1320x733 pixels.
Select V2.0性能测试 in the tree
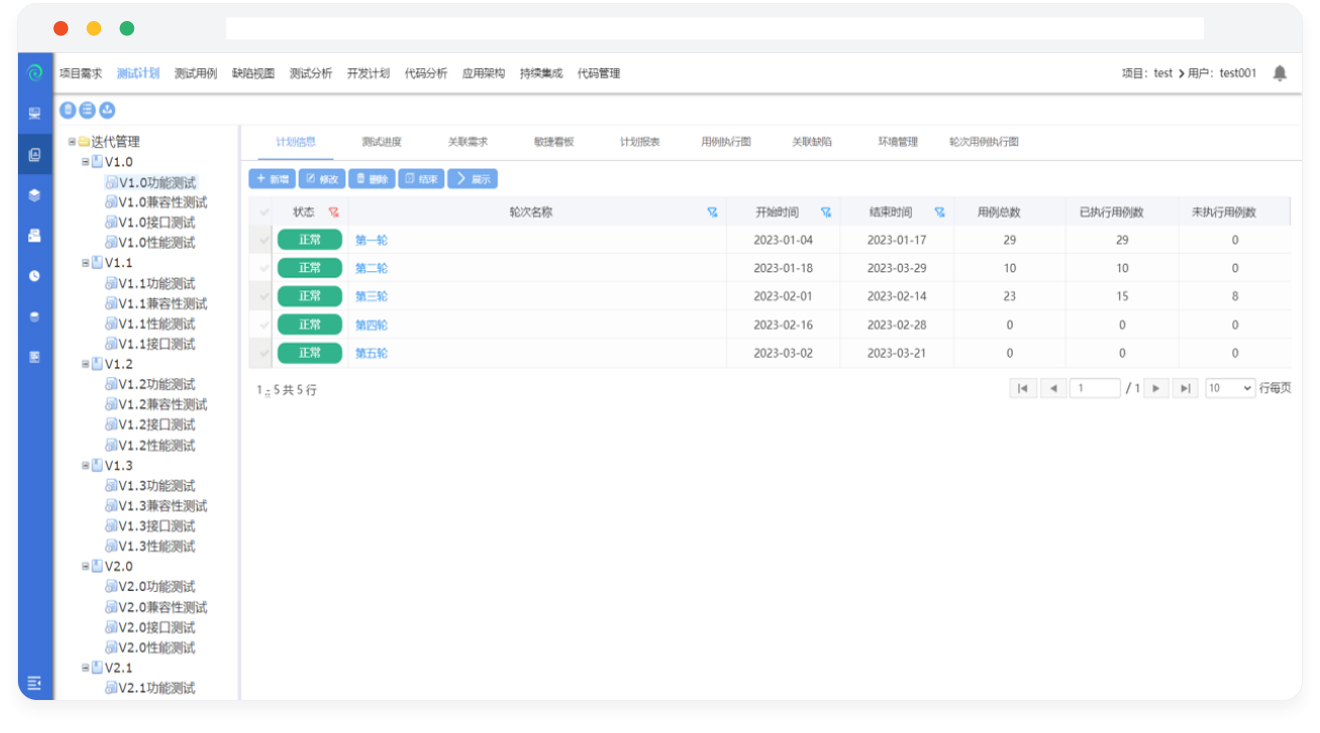tap(157, 647)
